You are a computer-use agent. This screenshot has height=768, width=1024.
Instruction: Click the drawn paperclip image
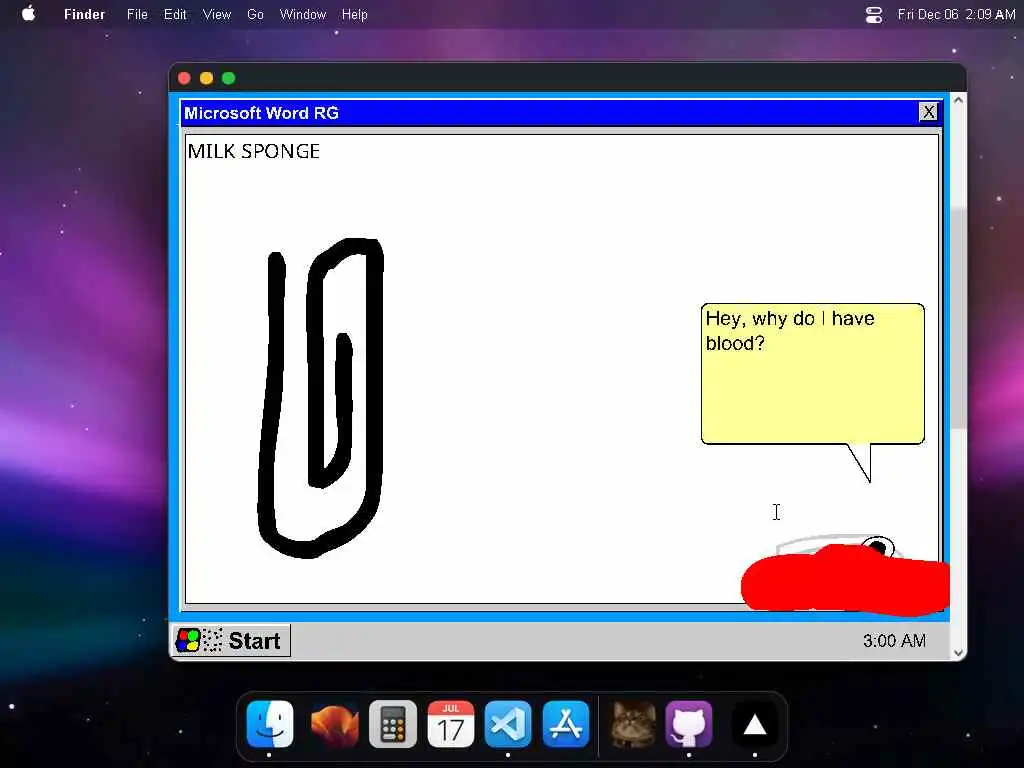[321, 398]
